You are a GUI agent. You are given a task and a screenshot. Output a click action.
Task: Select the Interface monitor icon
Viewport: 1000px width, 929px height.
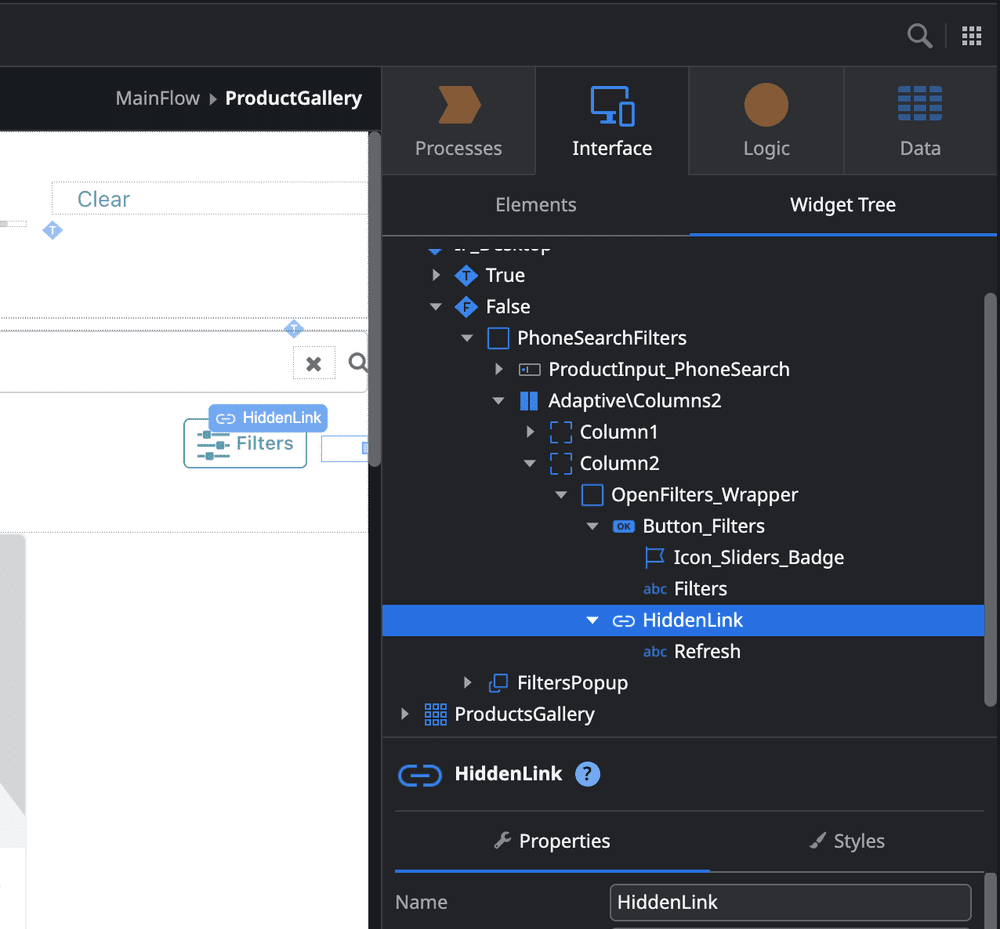611,103
